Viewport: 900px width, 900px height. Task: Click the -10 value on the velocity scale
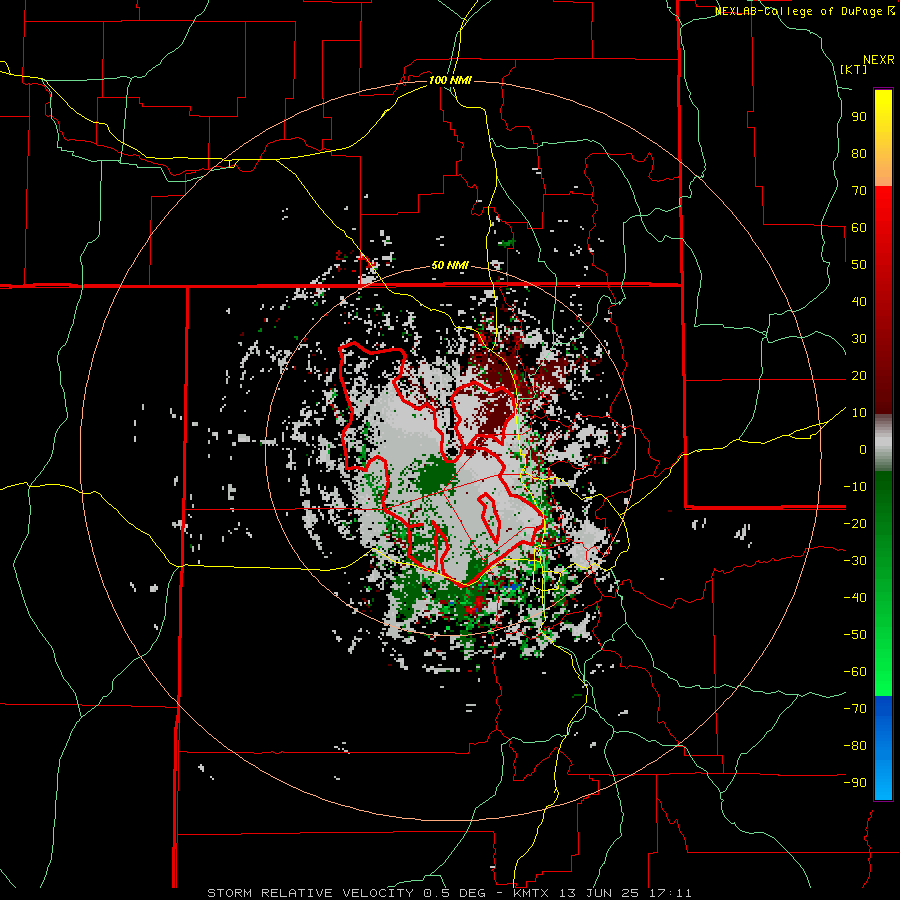point(855,487)
